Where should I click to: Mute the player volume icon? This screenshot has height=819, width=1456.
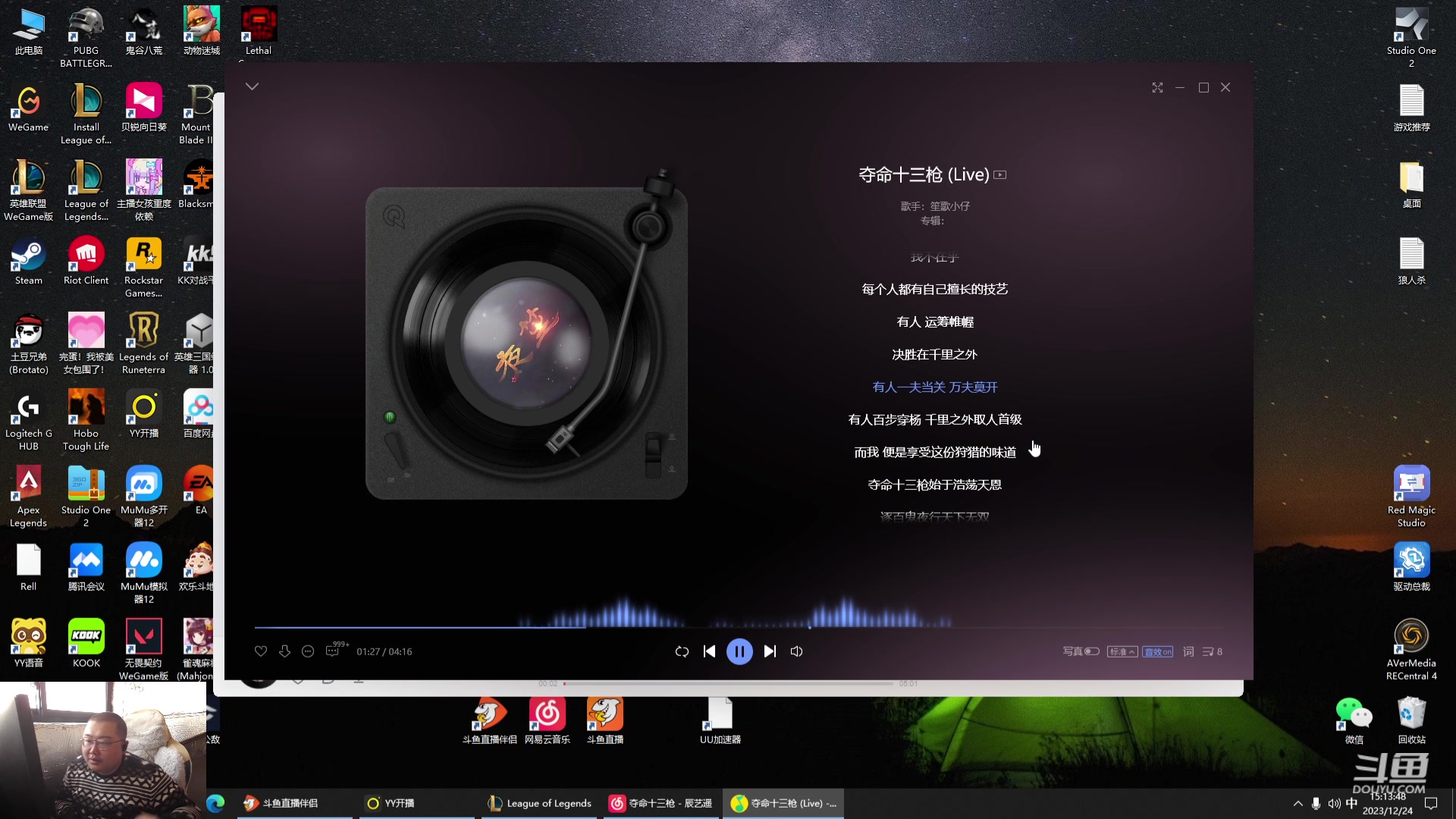point(796,651)
